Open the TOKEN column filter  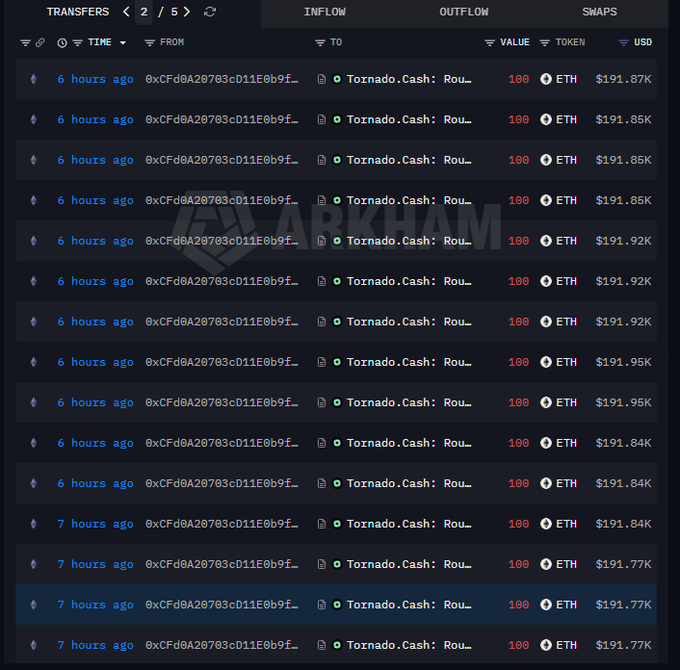pos(545,42)
